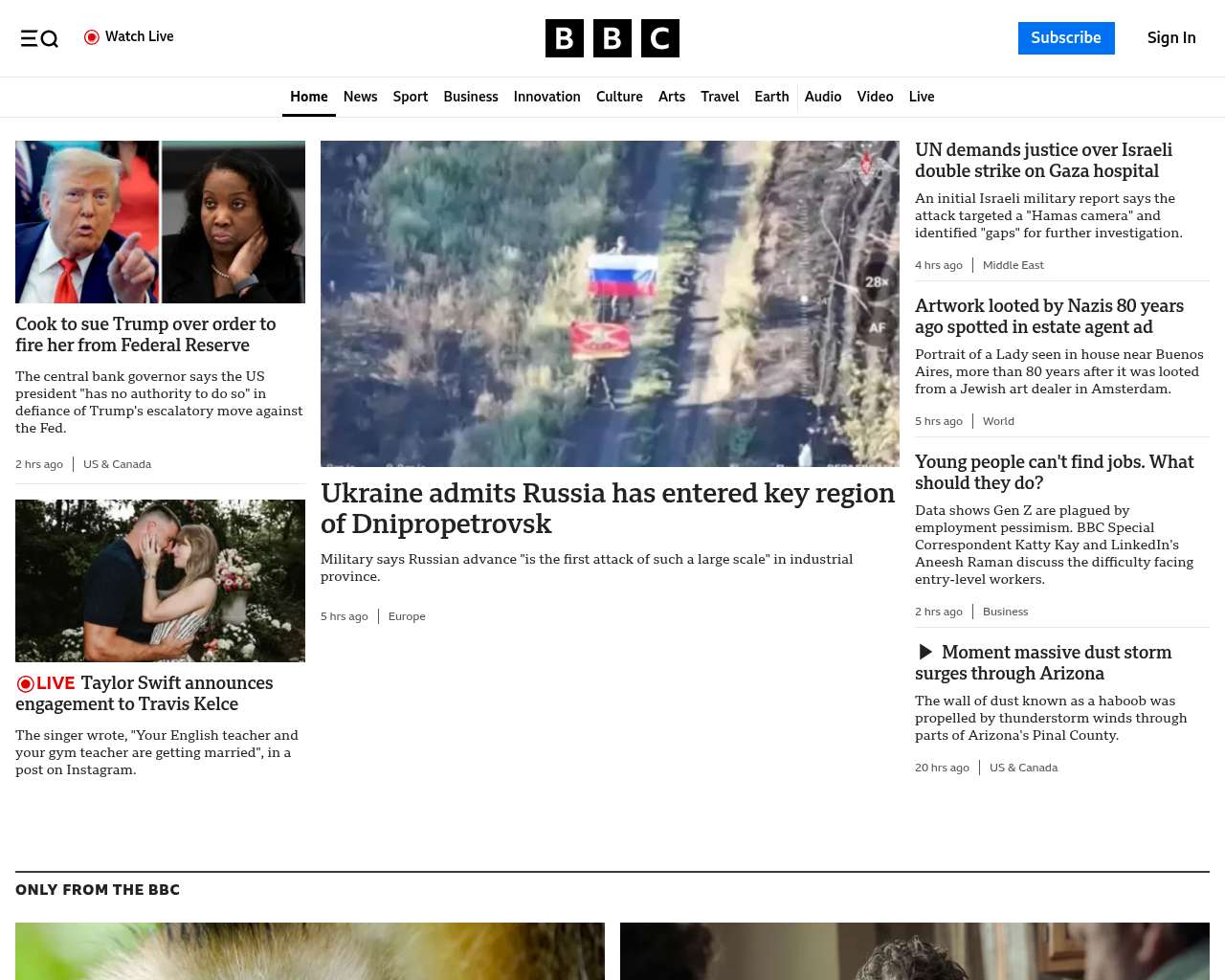Click 'The wall of dust' summary text

coord(1051,718)
